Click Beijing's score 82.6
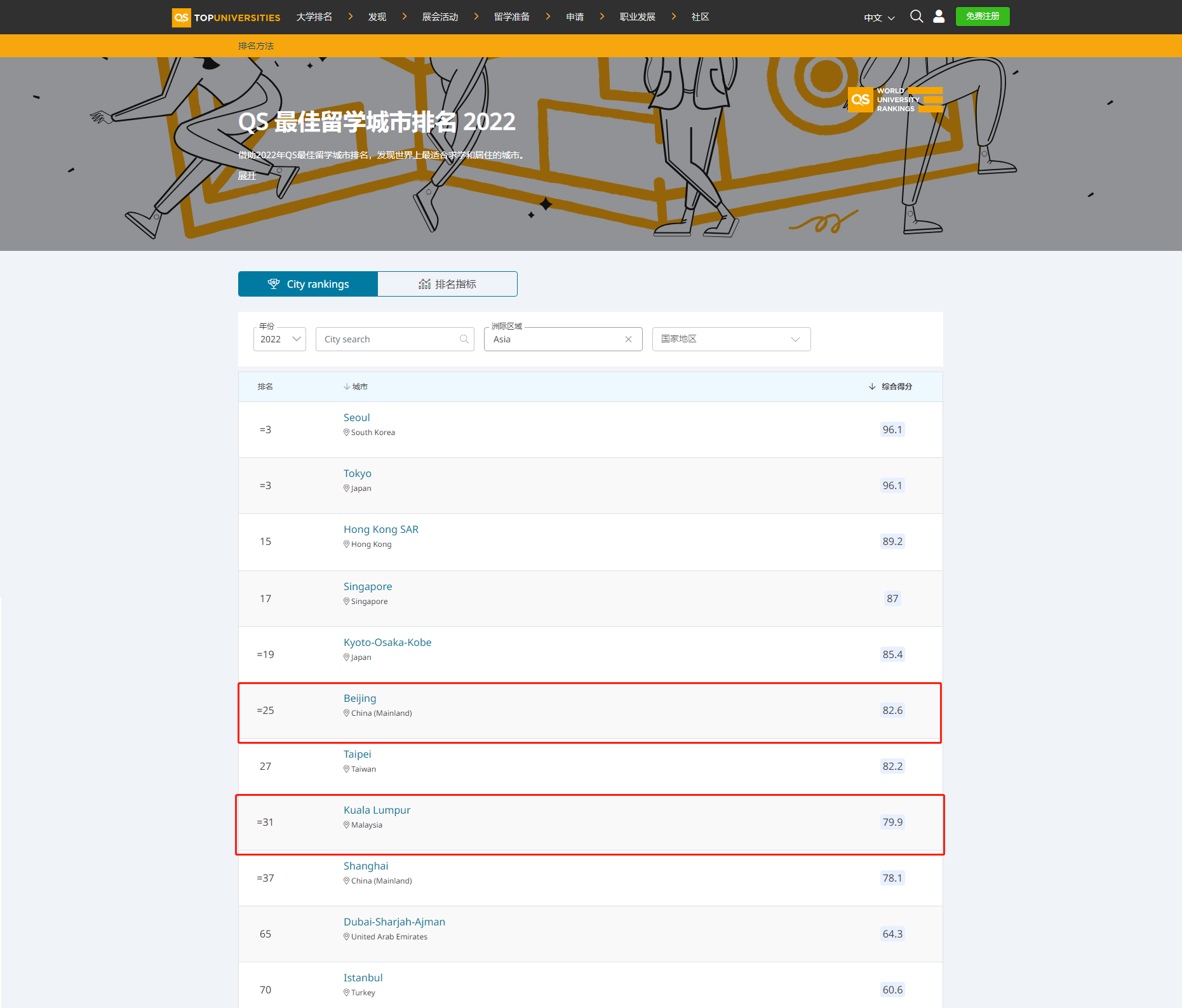1182x1008 pixels. coord(892,710)
